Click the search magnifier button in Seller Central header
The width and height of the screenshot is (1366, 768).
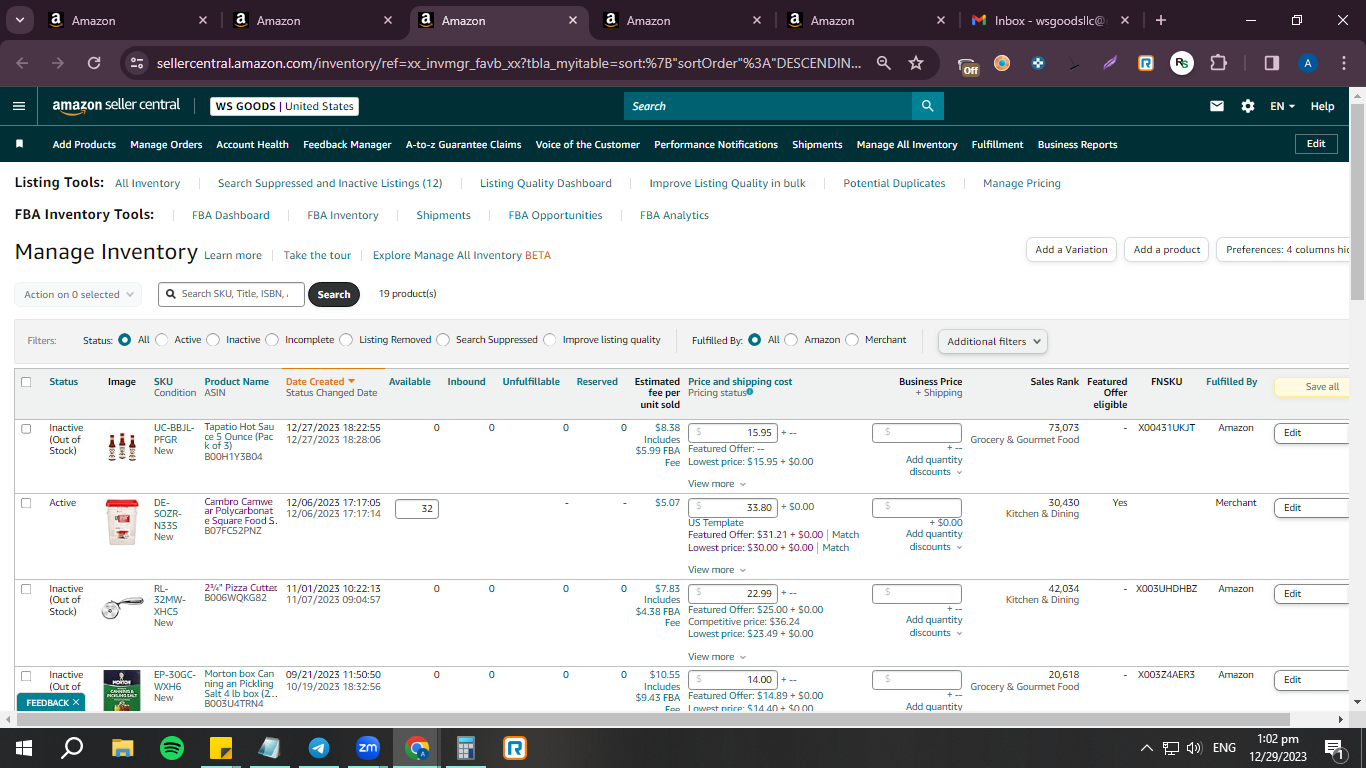tap(927, 106)
